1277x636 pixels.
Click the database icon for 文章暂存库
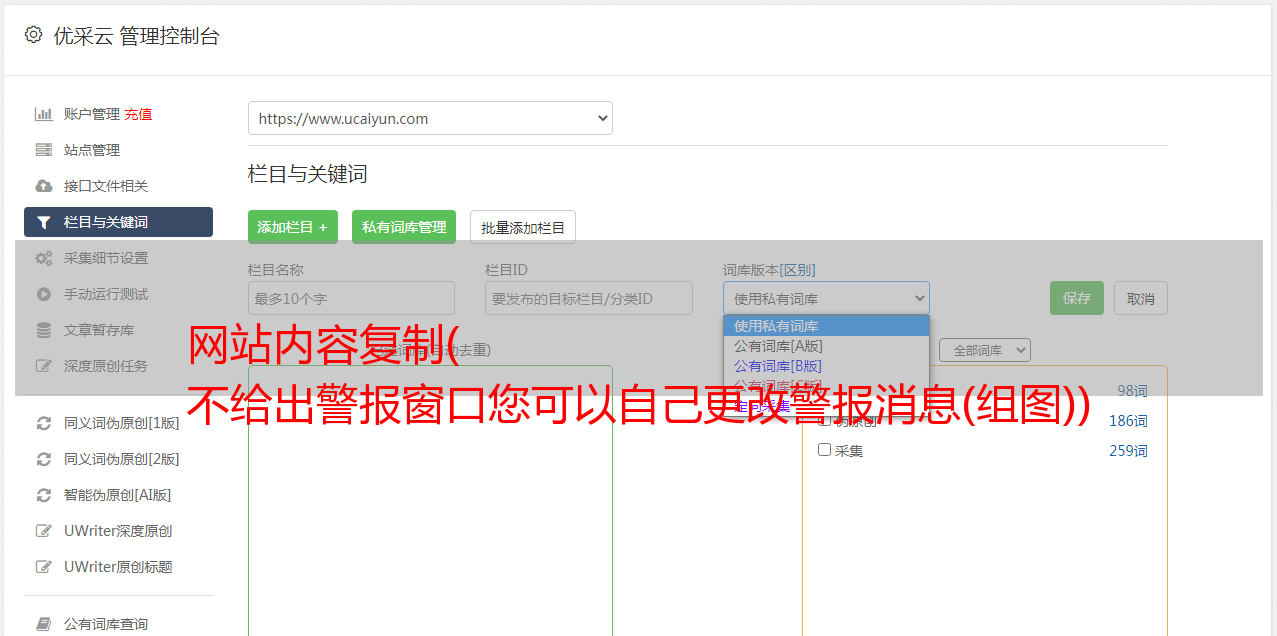(x=44, y=330)
